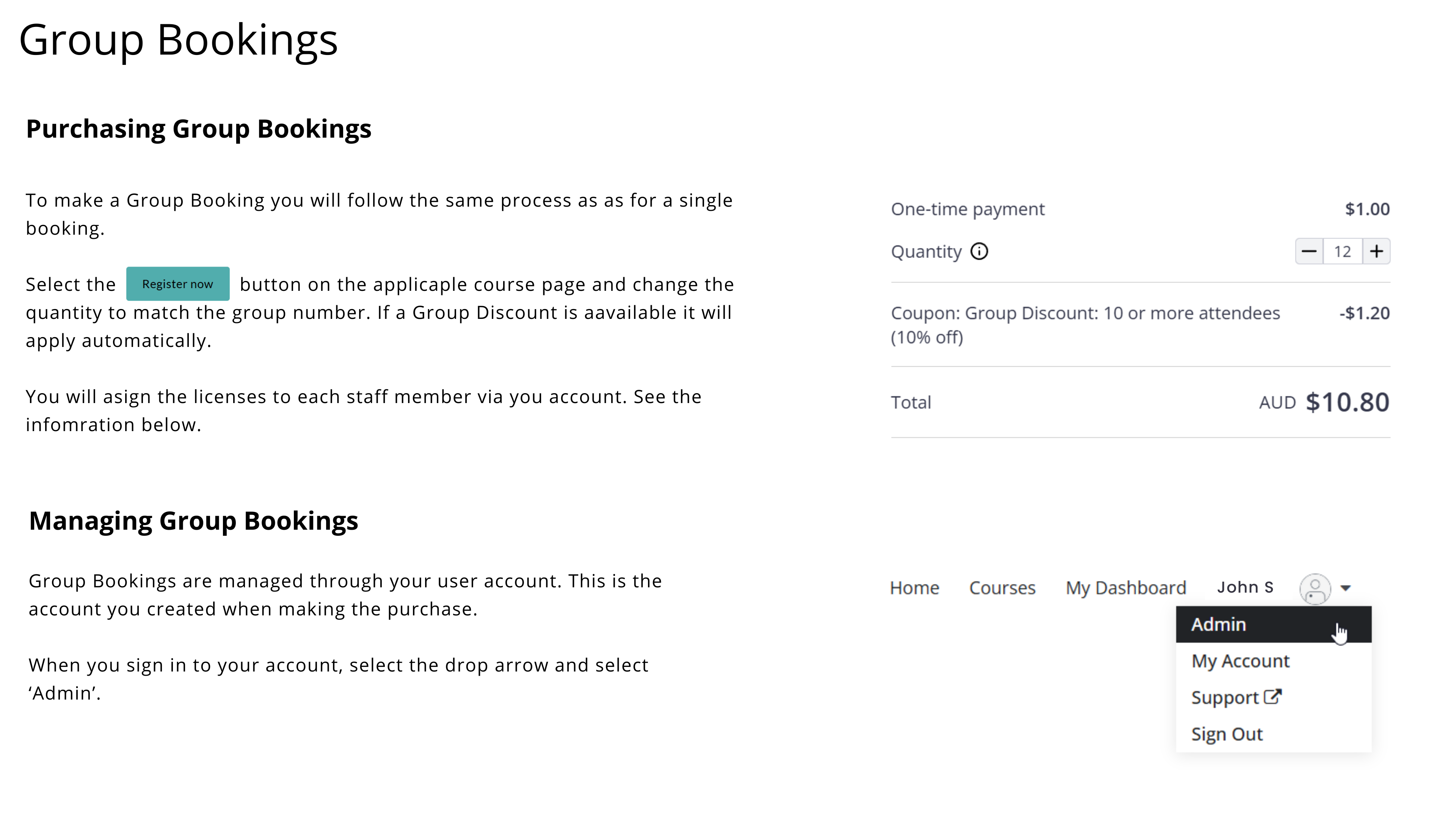Click the Support external link icon

(1272, 697)
